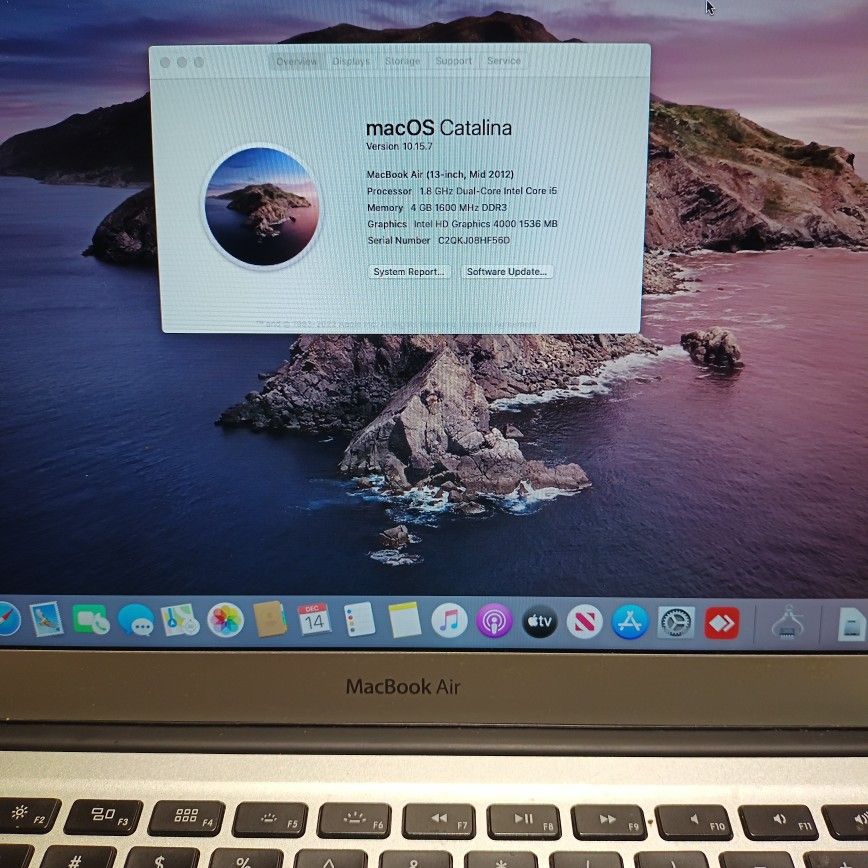Launch Apple TV from the Dock
Image resolution: width=868 pixels, height=868 pixels.
point(540,621)
